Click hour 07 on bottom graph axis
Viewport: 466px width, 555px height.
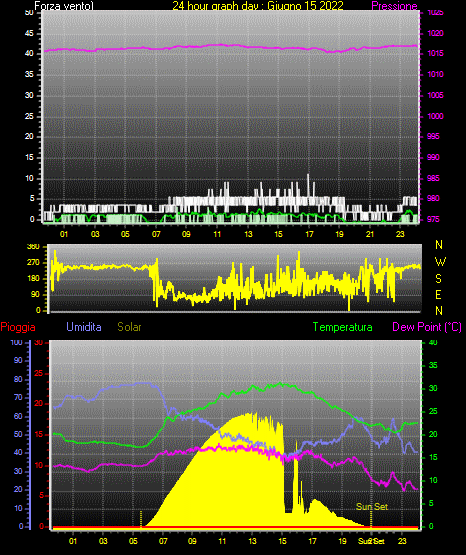(x=163, y=541)
